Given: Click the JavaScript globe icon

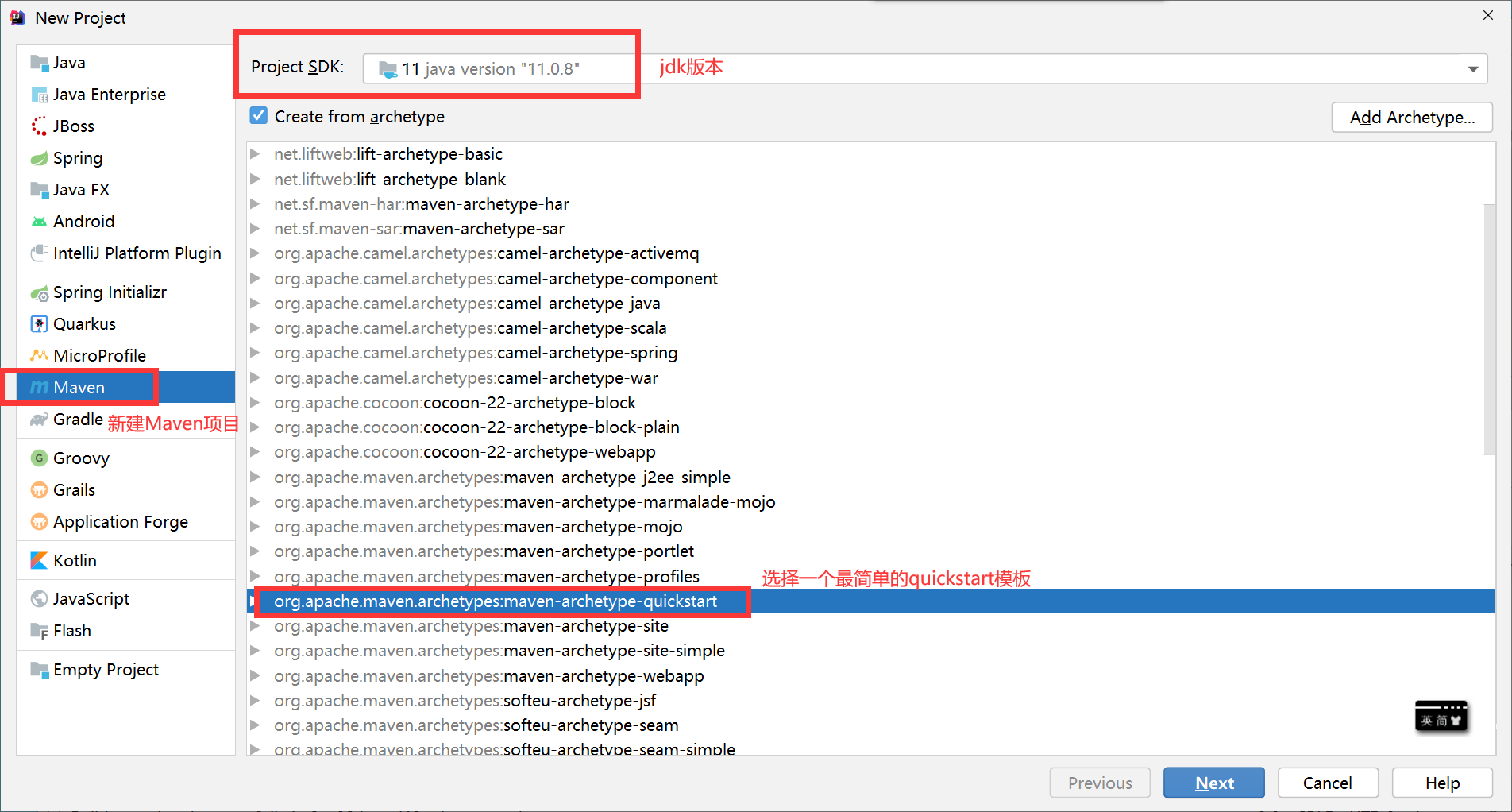Looking at the screenshot, I should [x=39, y=599].
